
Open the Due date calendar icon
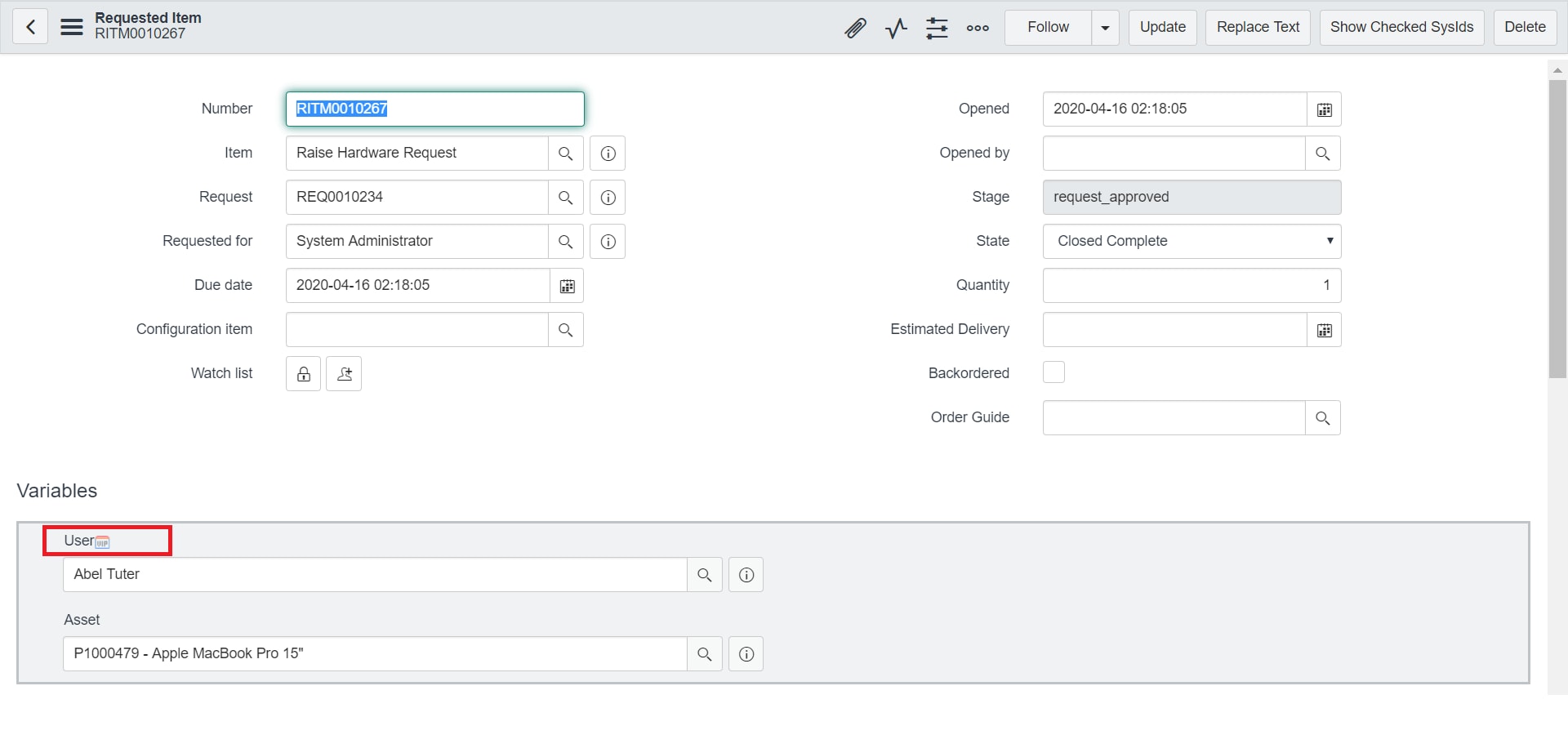coord(567,285)
